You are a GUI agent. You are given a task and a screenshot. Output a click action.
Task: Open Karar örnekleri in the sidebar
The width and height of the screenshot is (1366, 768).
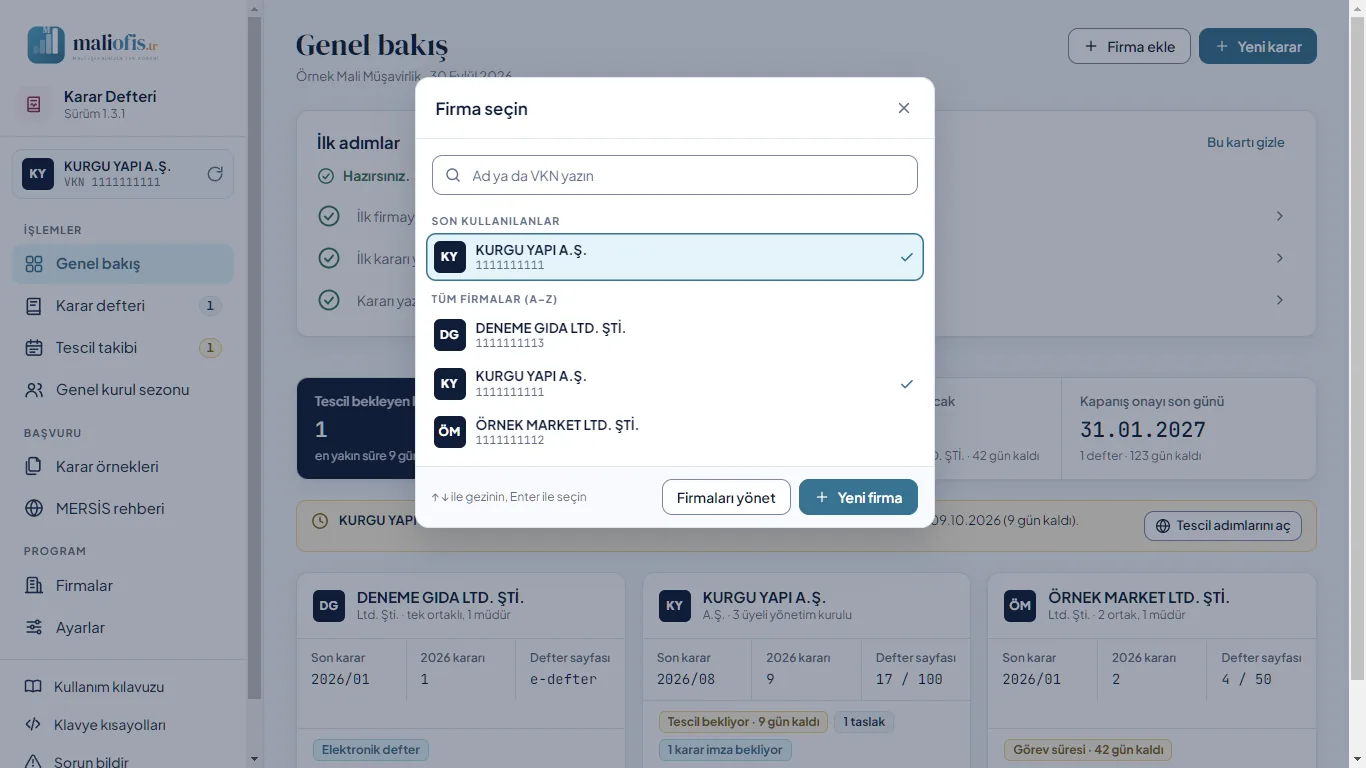tap(123, 467)
